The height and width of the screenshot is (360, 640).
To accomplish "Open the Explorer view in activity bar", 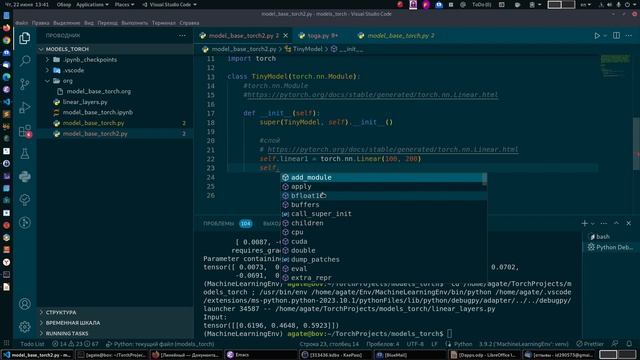I will pyautogui.click(x=24, y=38).
